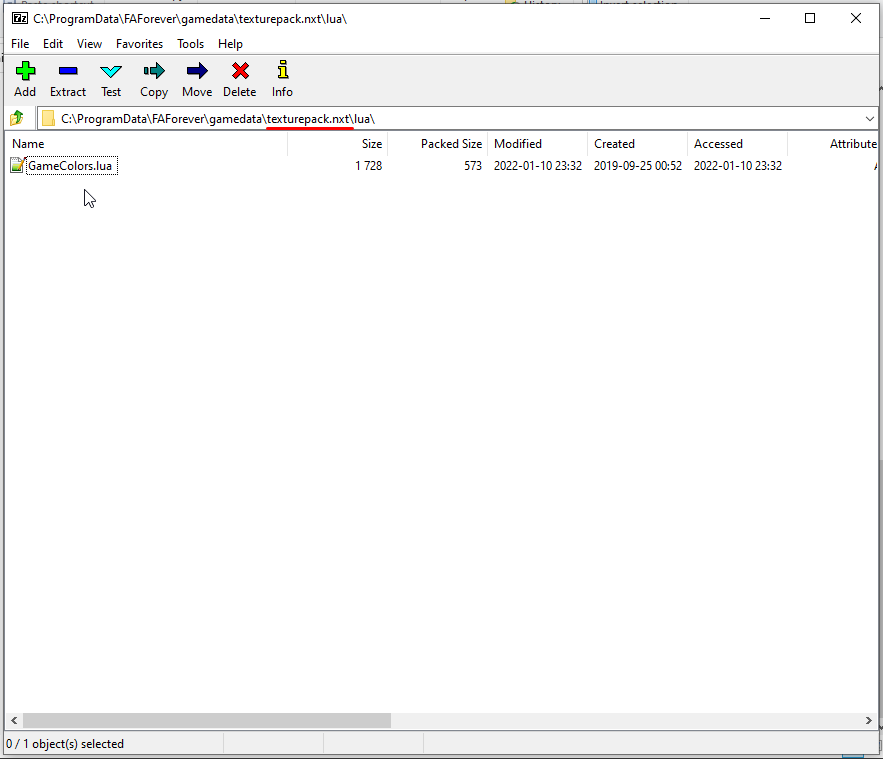Click modified date 2022-01-10 23:32

point(538,166)
